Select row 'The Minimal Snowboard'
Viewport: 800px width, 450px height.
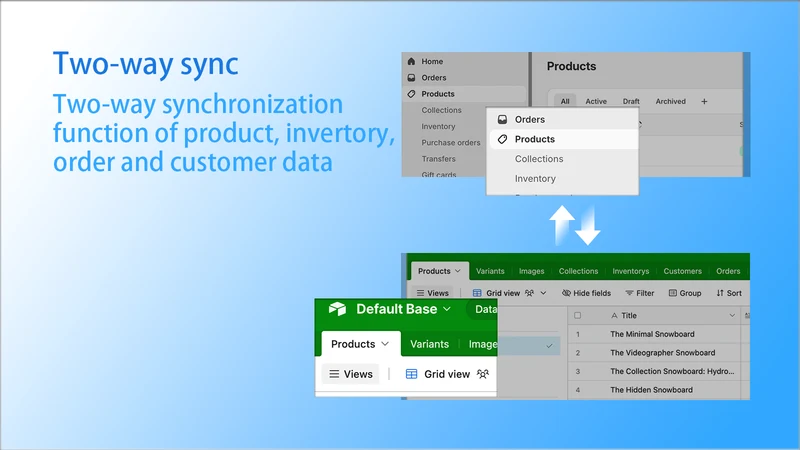pyautogui.click(x=655, y=334)
